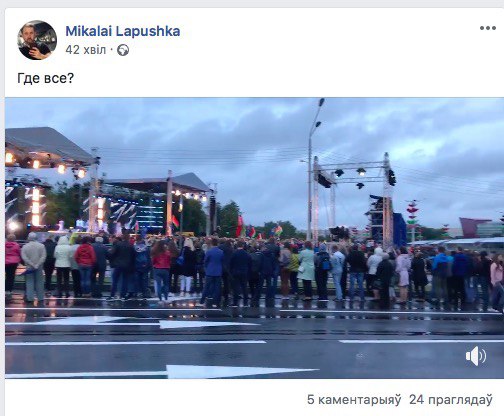Screen dimensions: 504x416
Task: Click the red-green flags near the stage
Action: tap(258, 228)
